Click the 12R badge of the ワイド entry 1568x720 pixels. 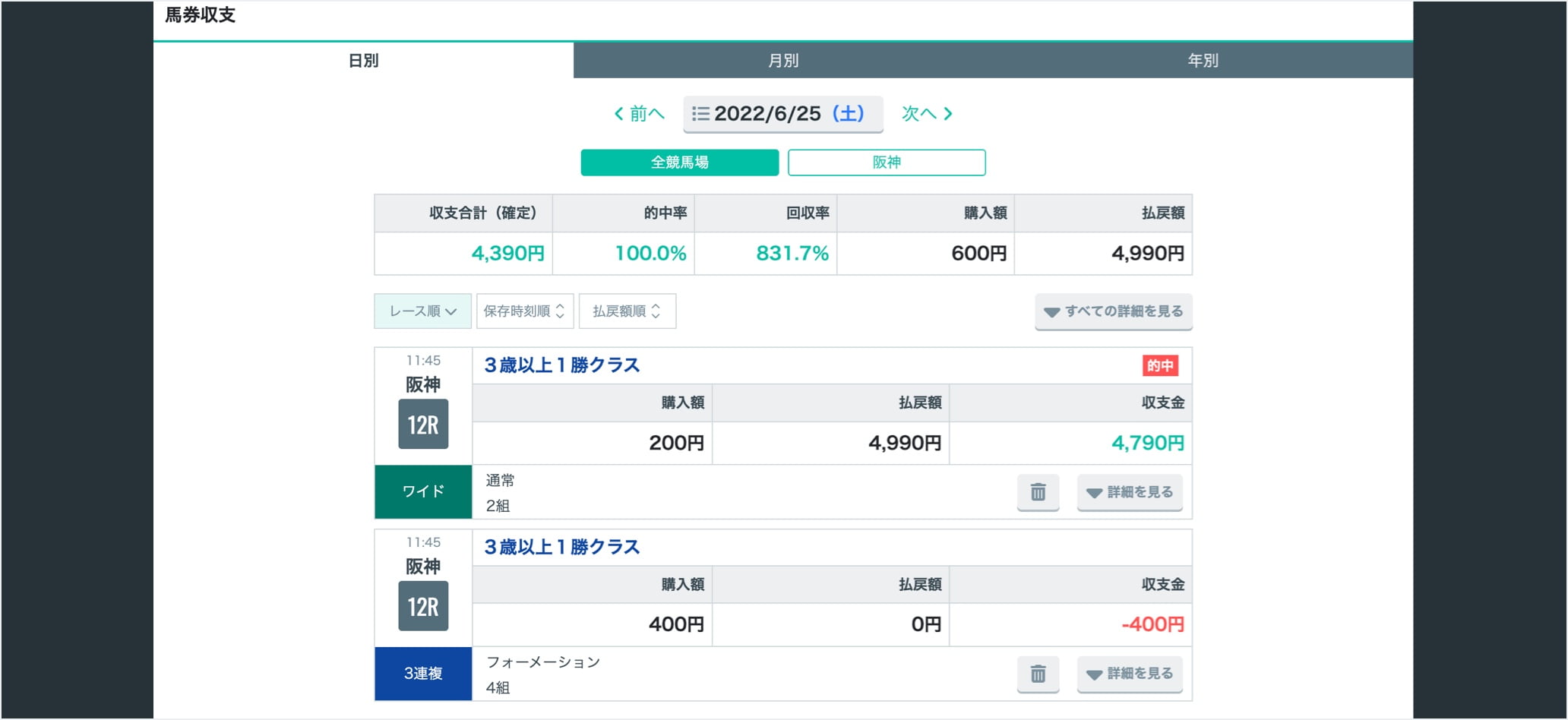[x=423, y=425]
